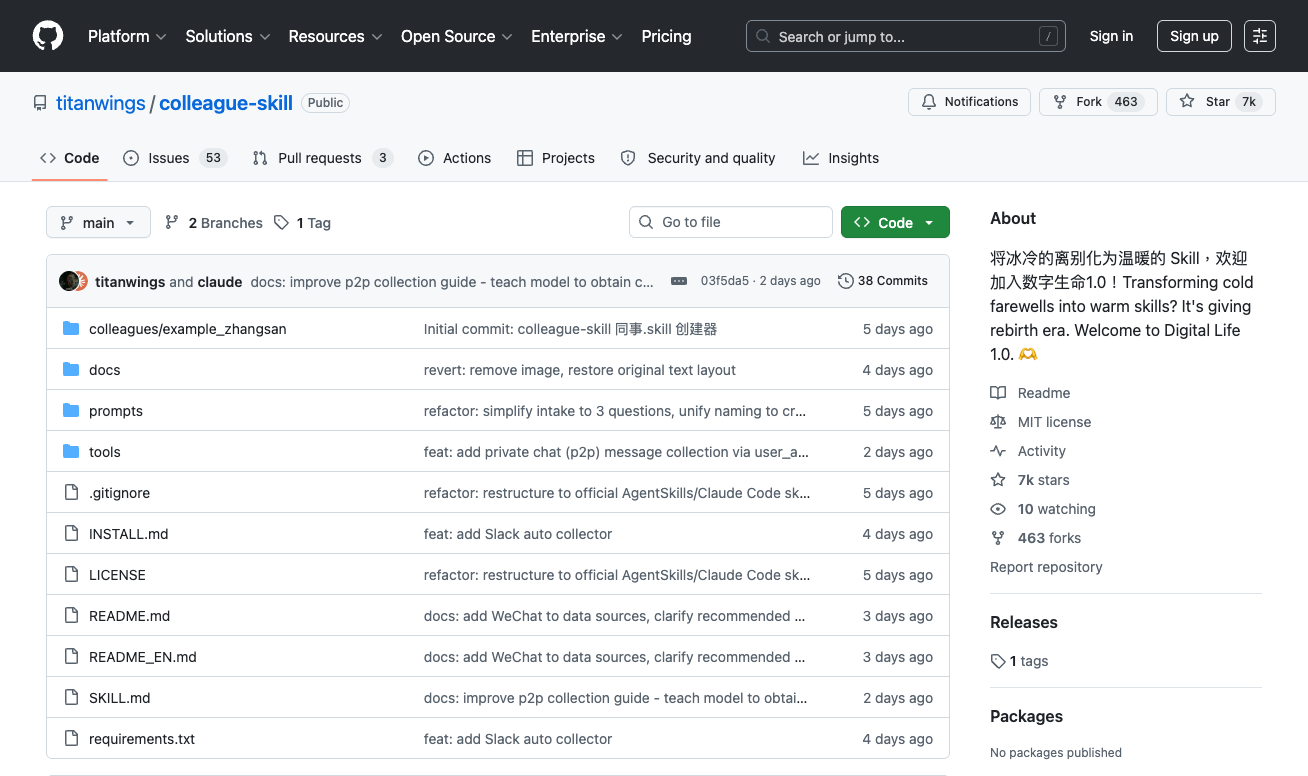Open the requirements.txt file
The height and width of the screenshot is (776, 1308).
coord(142,739)
